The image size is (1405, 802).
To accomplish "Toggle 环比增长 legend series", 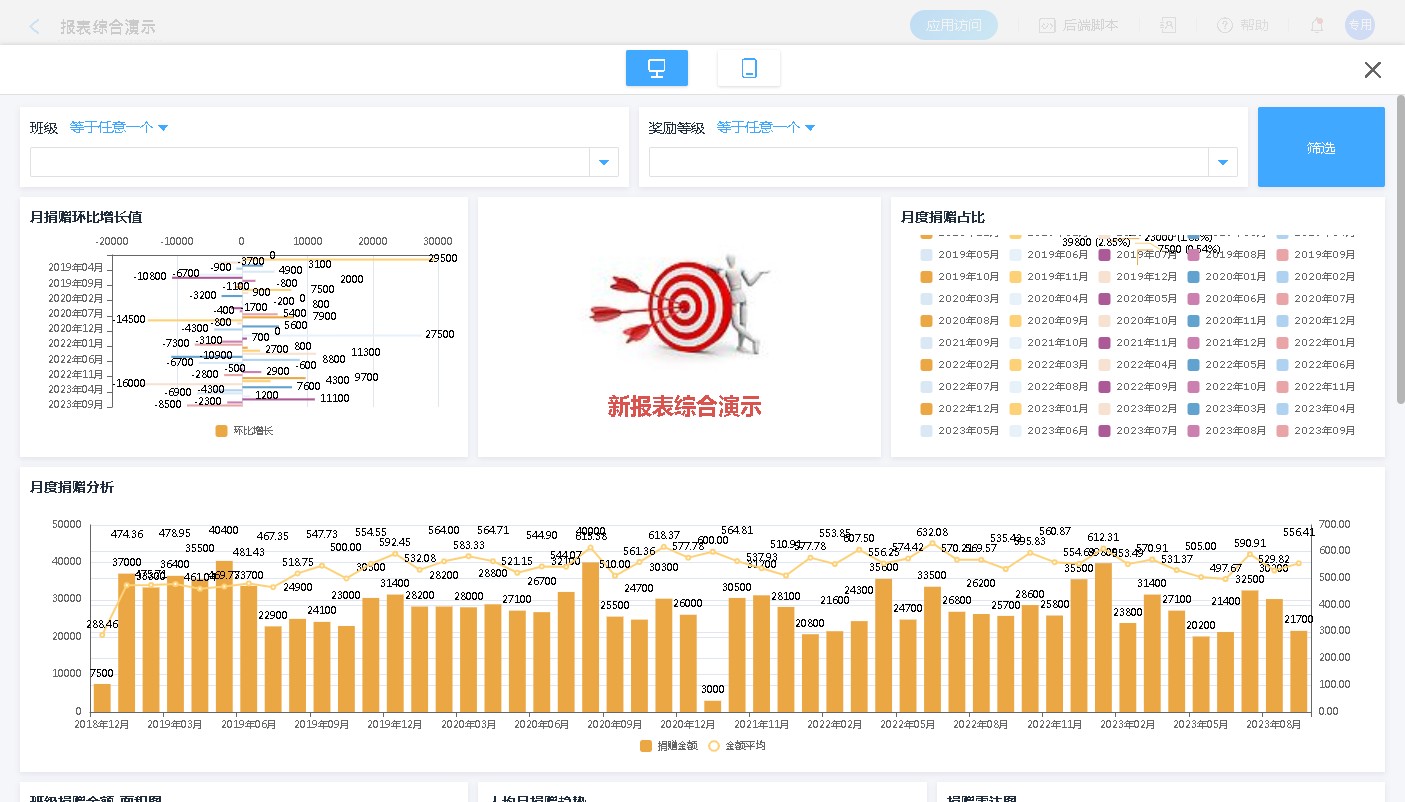I will click(x=244, y=431).
